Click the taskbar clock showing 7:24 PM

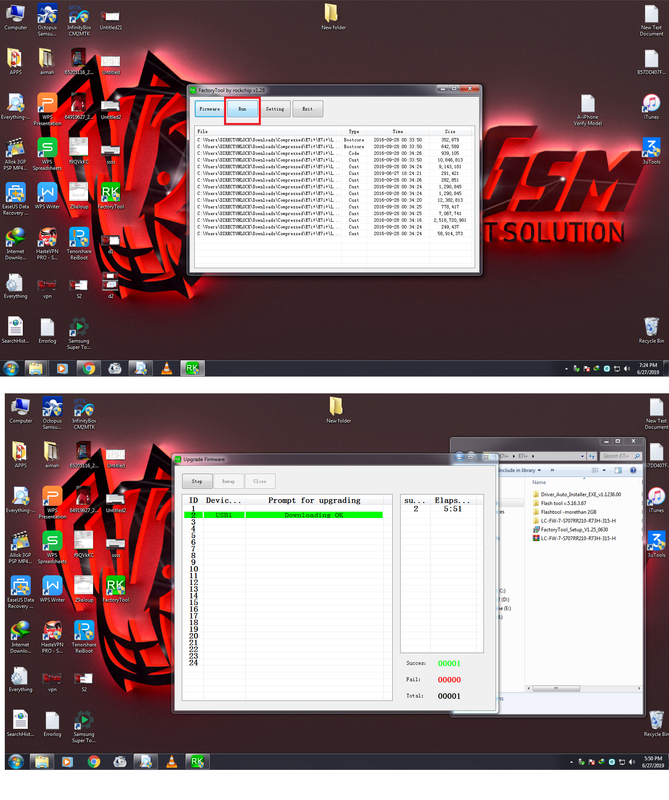tap(648, 368)
